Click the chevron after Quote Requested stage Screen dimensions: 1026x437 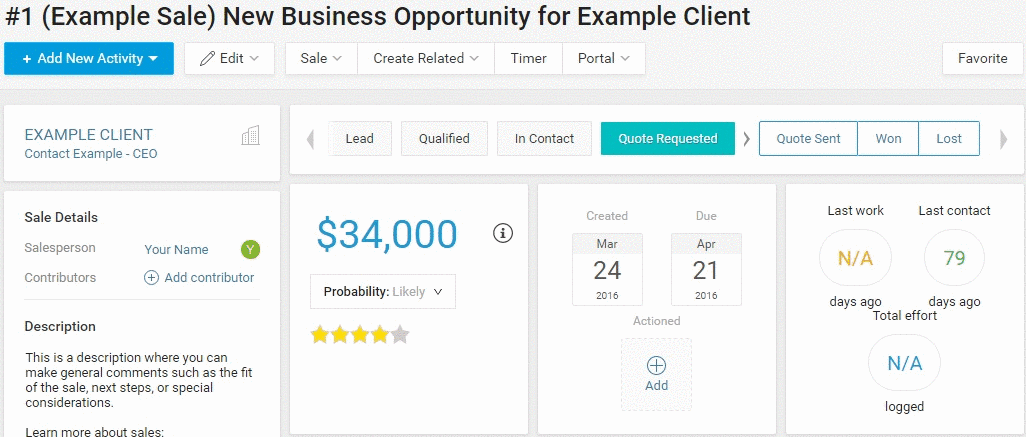(746, 139)
